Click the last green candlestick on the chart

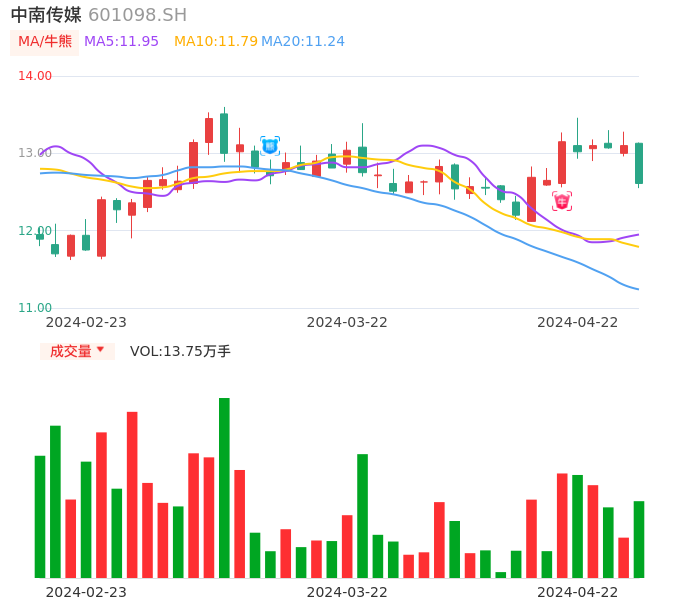coord(639,163)
